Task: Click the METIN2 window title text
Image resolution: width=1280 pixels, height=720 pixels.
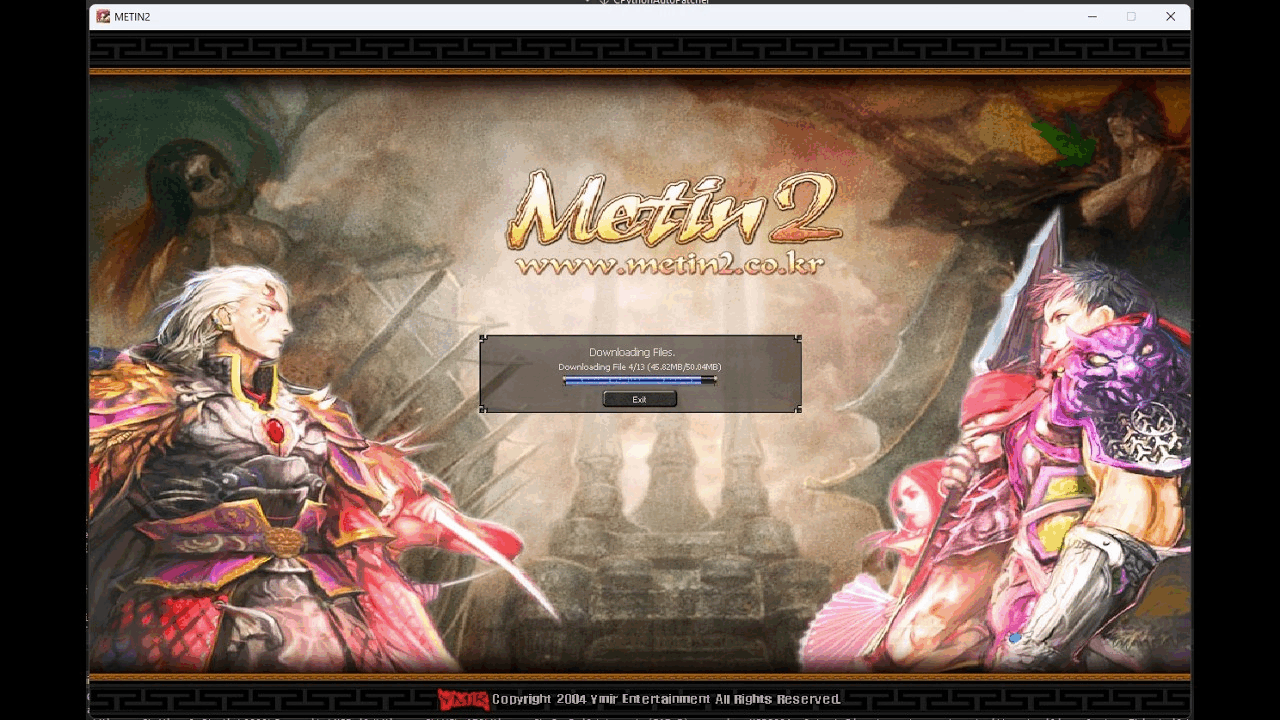Action: [x=132, y=17]
